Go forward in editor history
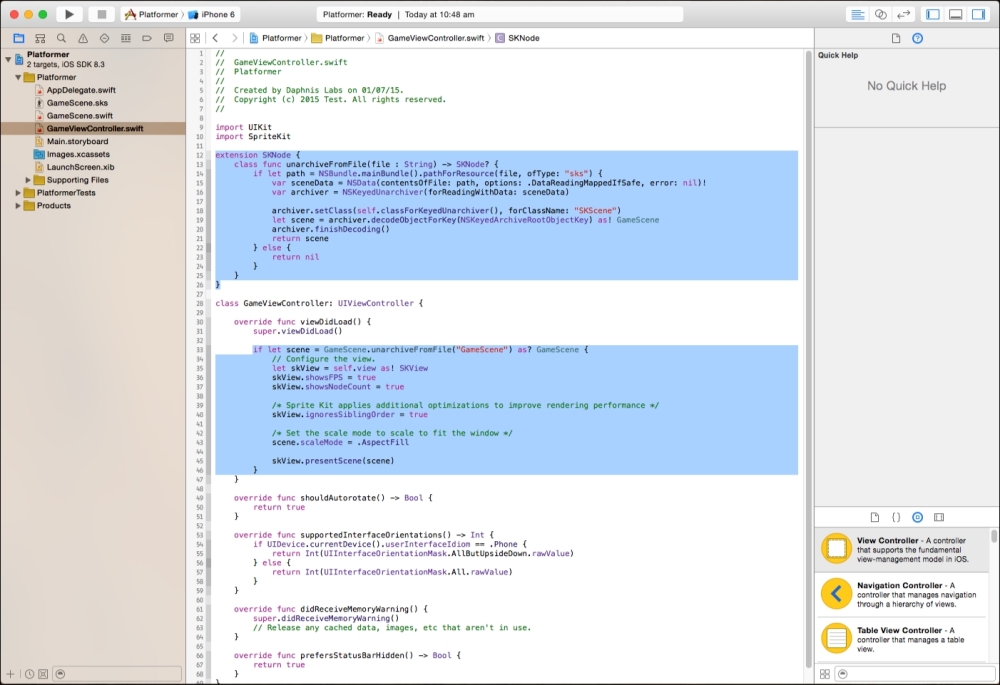 pos(234,38)
